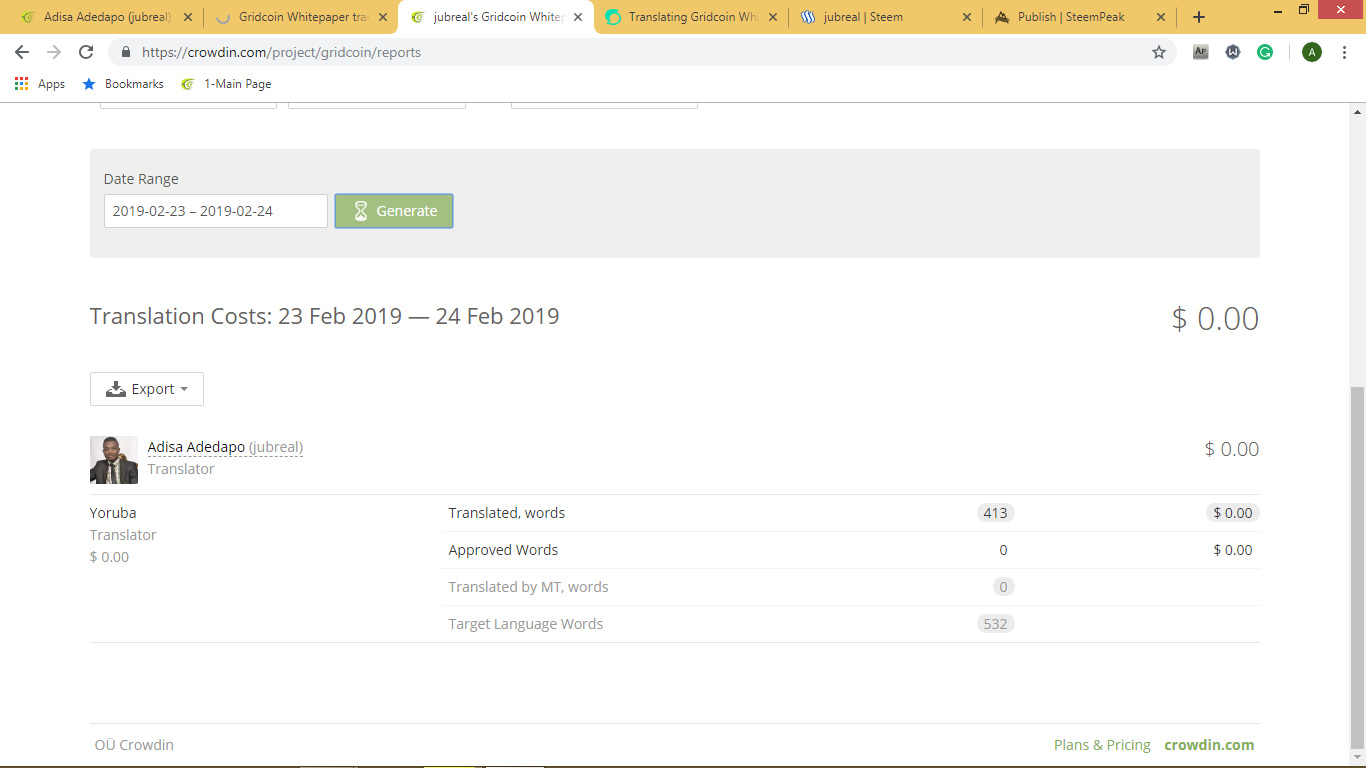Click the total $ 0.00 amount
The width and height of the screenshot is (1366, 768).
(1215, 318)
